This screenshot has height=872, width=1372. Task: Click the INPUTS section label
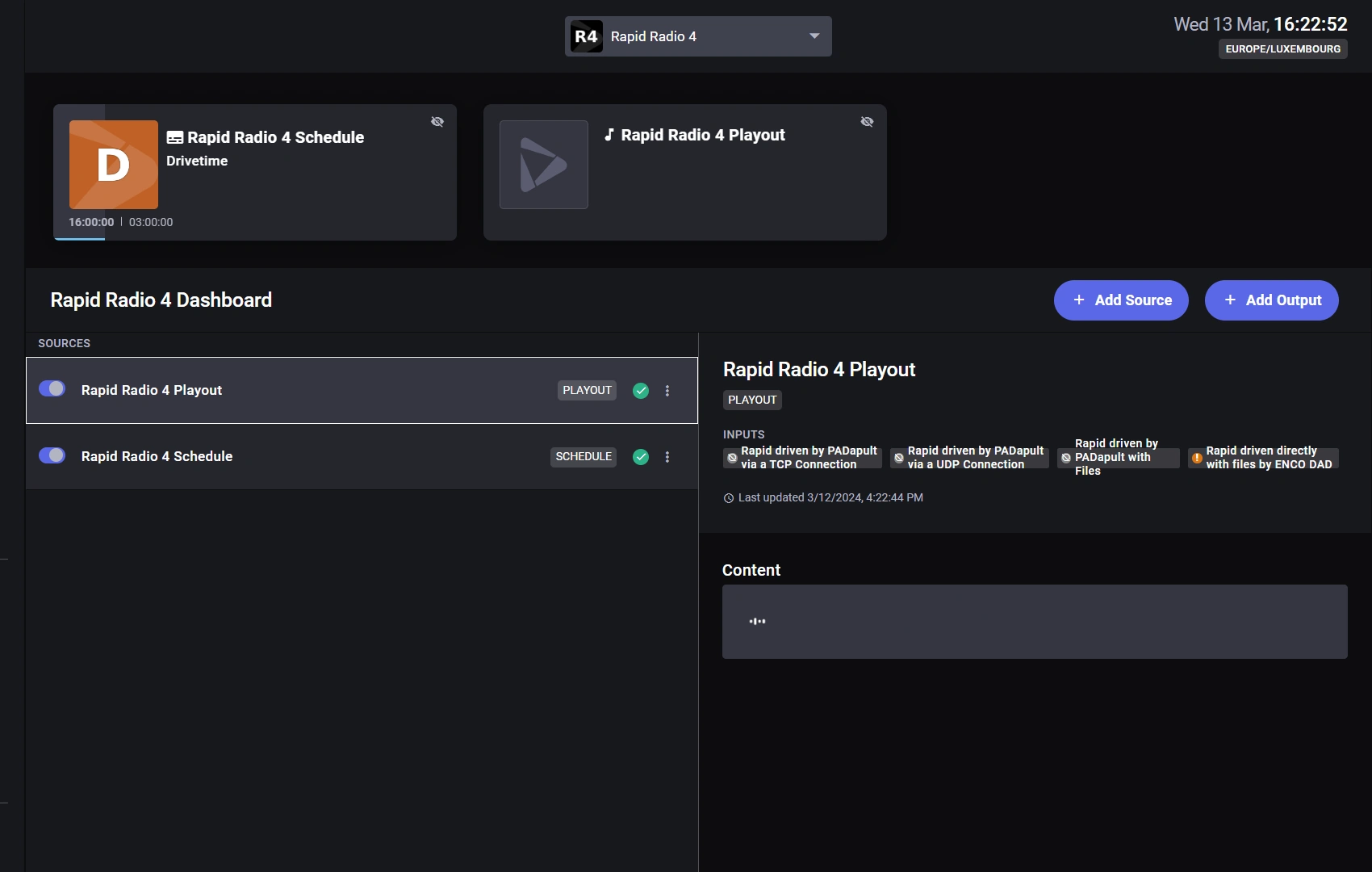coord(743,434)
